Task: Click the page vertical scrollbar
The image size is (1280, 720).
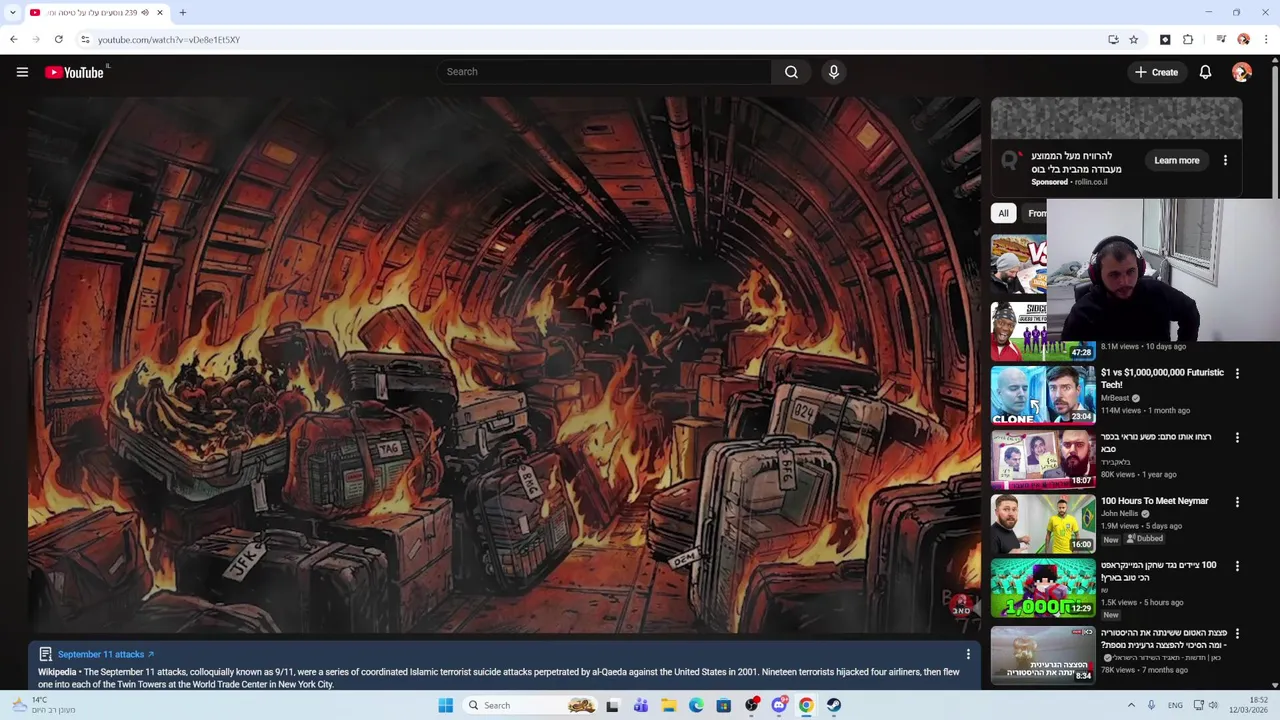Action: 1274,130
